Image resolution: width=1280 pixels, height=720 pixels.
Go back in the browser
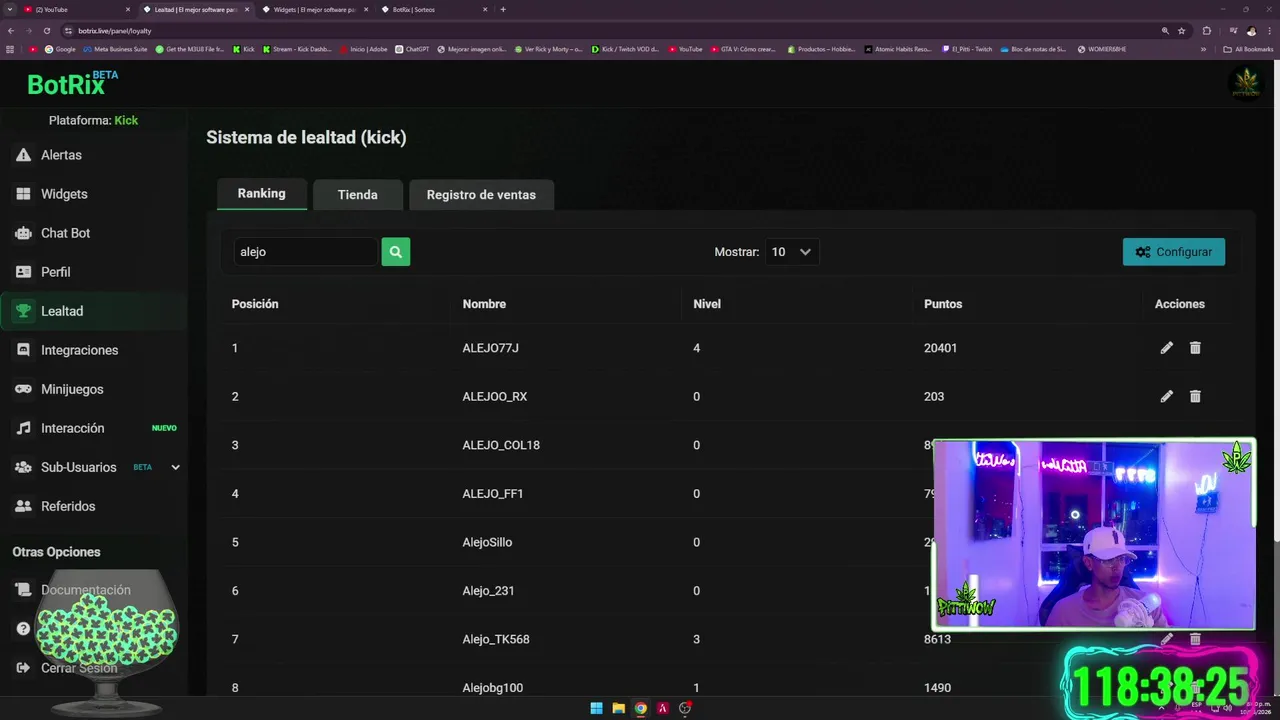pyautogui.click(x=10, y=31)
